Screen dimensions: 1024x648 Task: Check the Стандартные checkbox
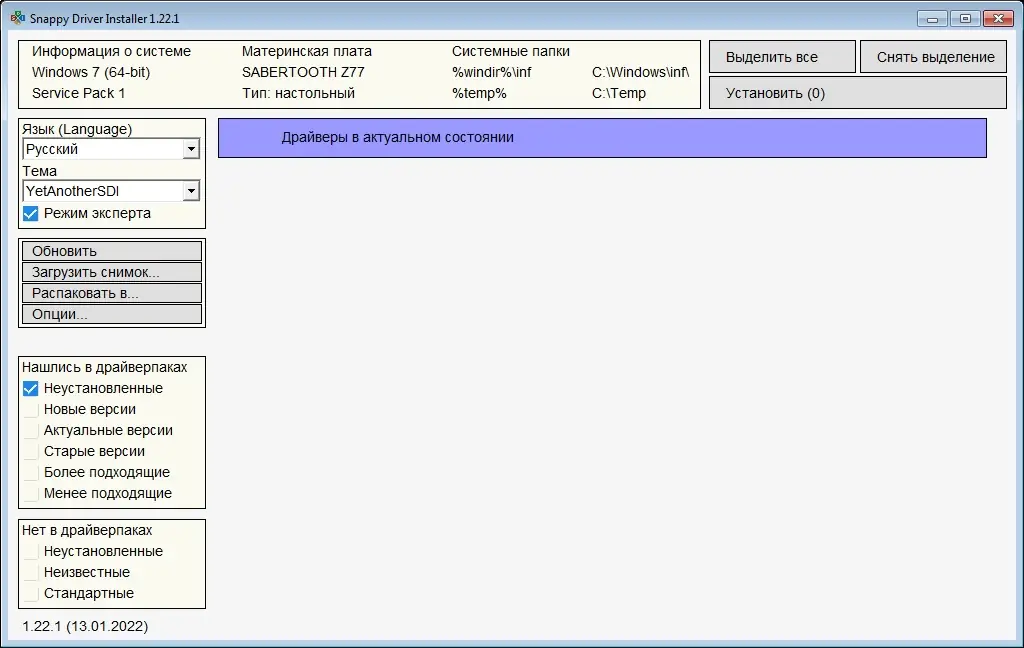pyautogui.click(x=30, y=593)
